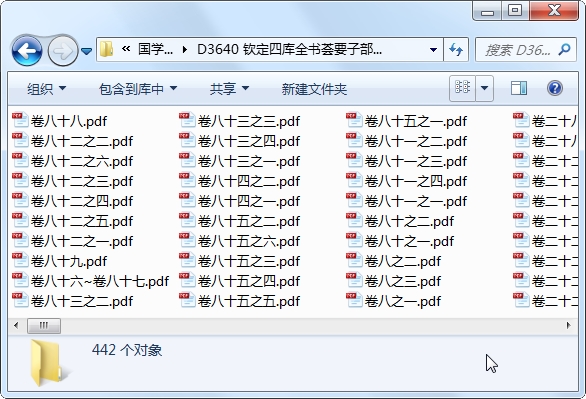Screen dimensions: 586x399
Task: Expand the address bar history dropdown arrow
Action: tap(434, 49)
